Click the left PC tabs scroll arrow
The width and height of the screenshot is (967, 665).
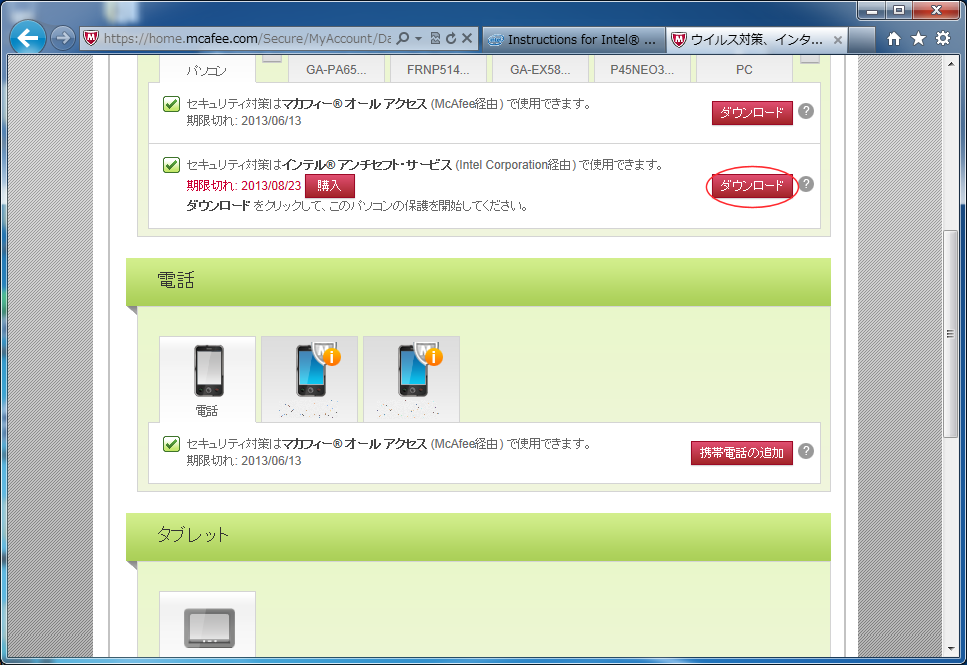pos(271,59)
